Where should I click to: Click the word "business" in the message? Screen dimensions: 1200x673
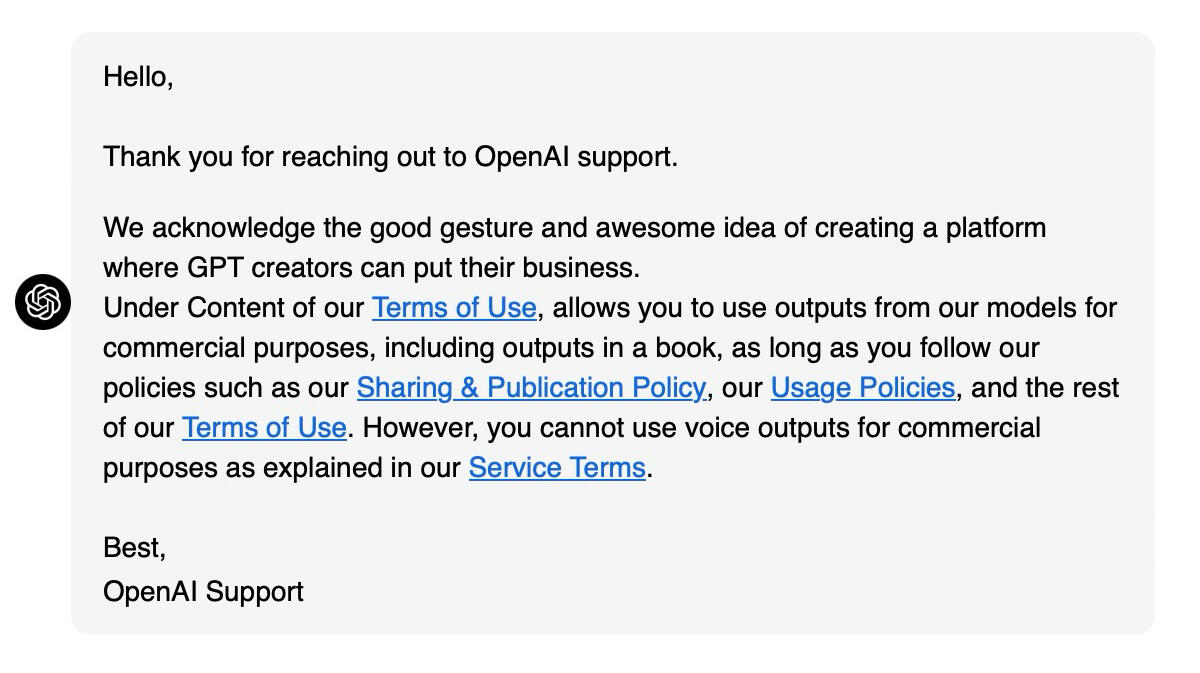coord(579,268)
